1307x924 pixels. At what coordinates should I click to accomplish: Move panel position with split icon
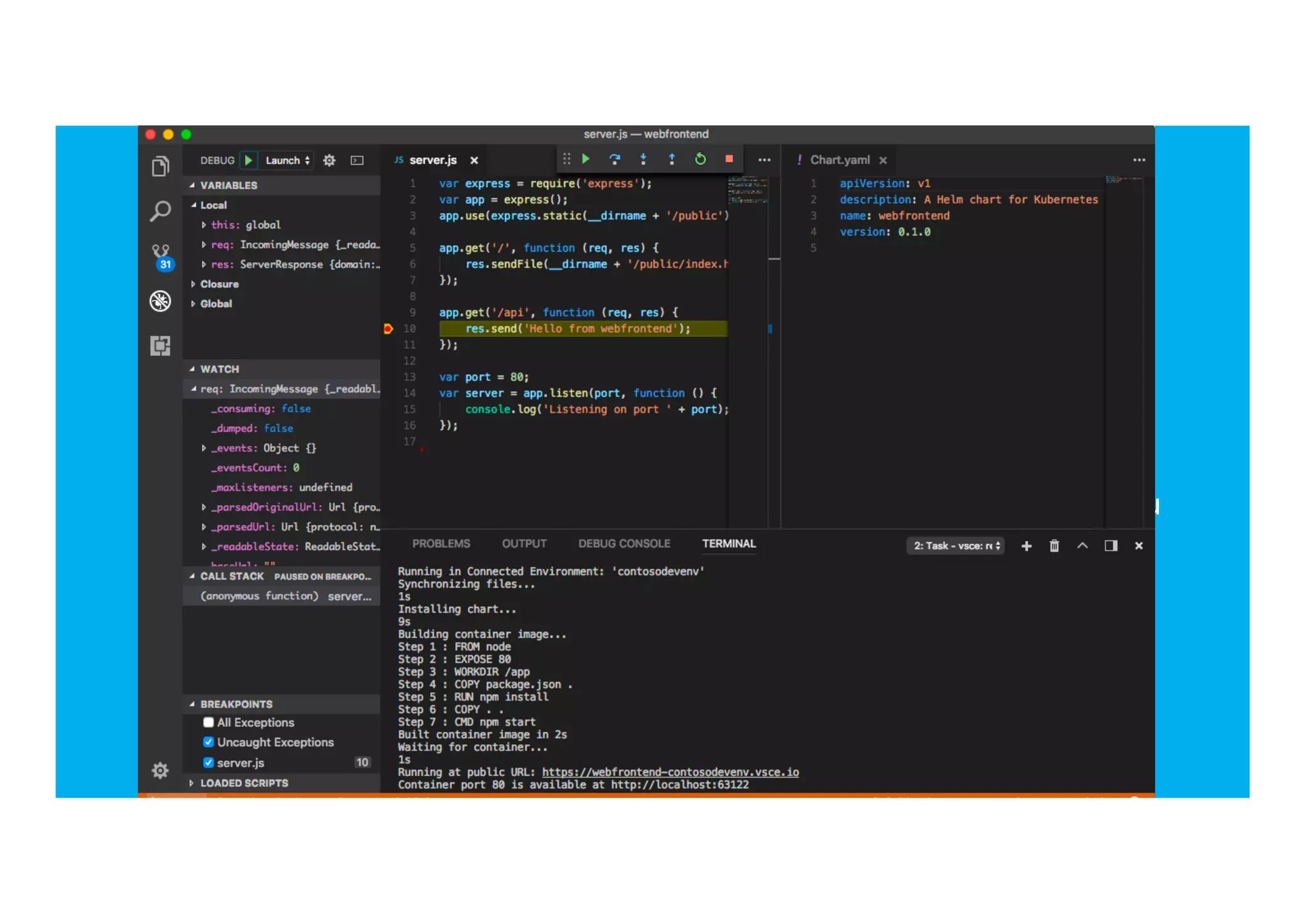(x=1110, y=546)
